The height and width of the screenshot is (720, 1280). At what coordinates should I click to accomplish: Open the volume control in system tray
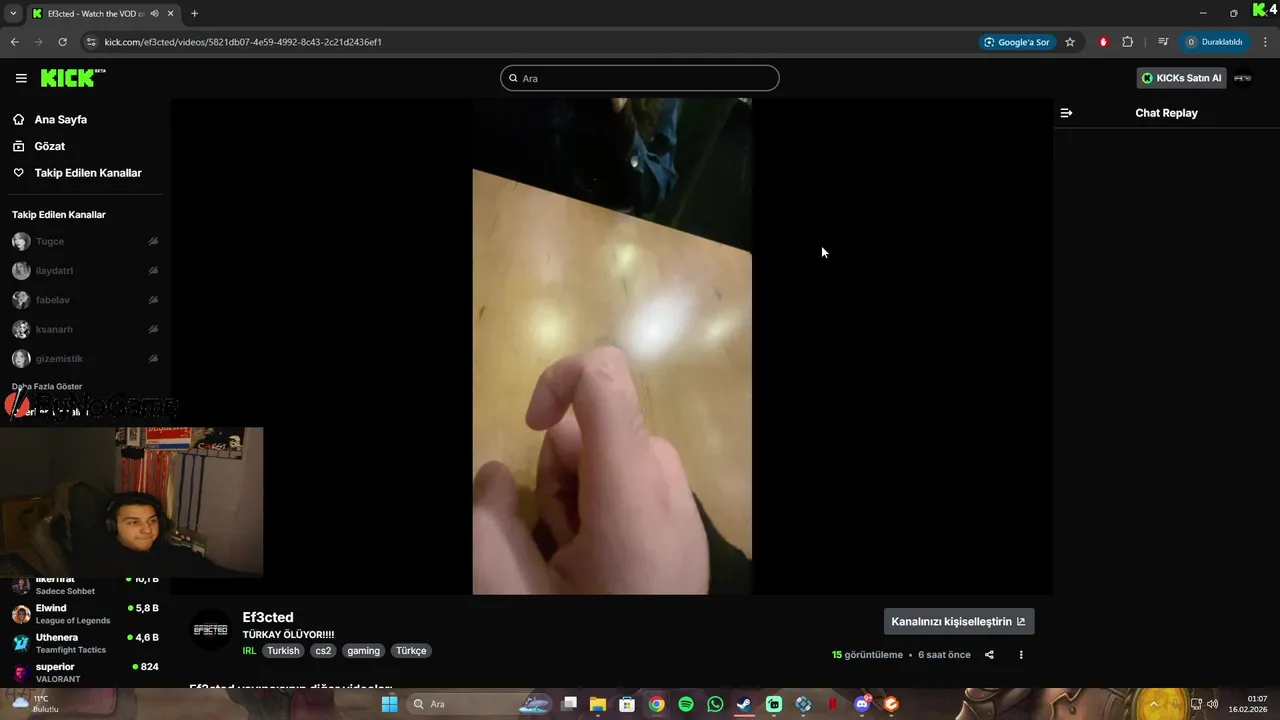[x=1213, y=704]
